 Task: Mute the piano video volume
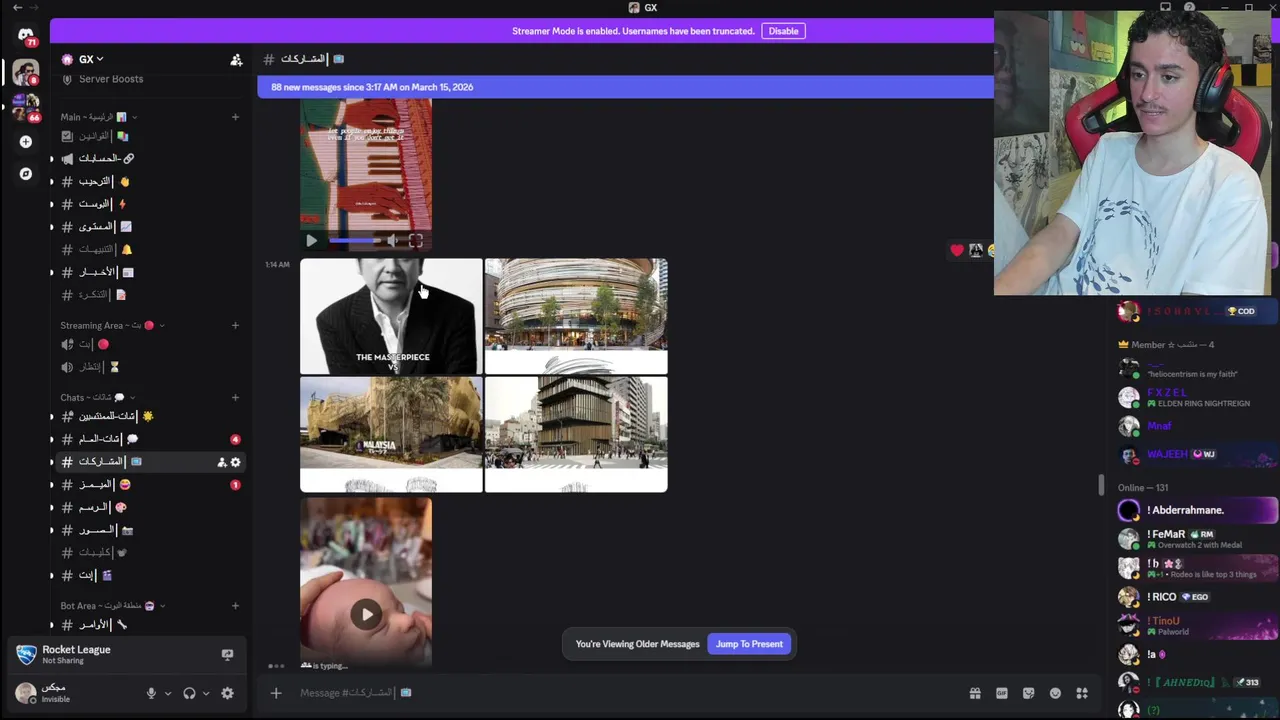[392, 240]
